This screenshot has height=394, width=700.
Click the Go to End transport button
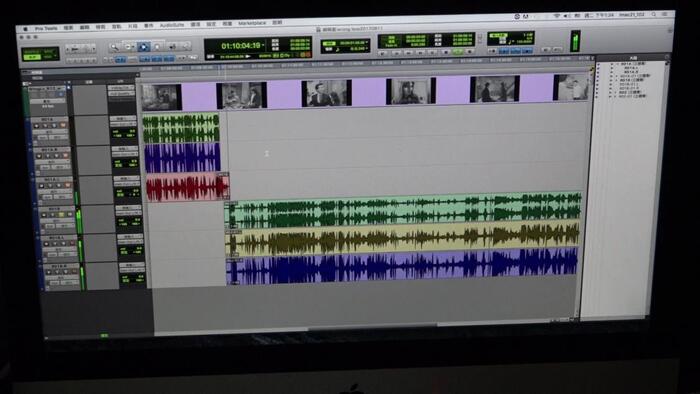pyautogui.click(x=432, y=53)
